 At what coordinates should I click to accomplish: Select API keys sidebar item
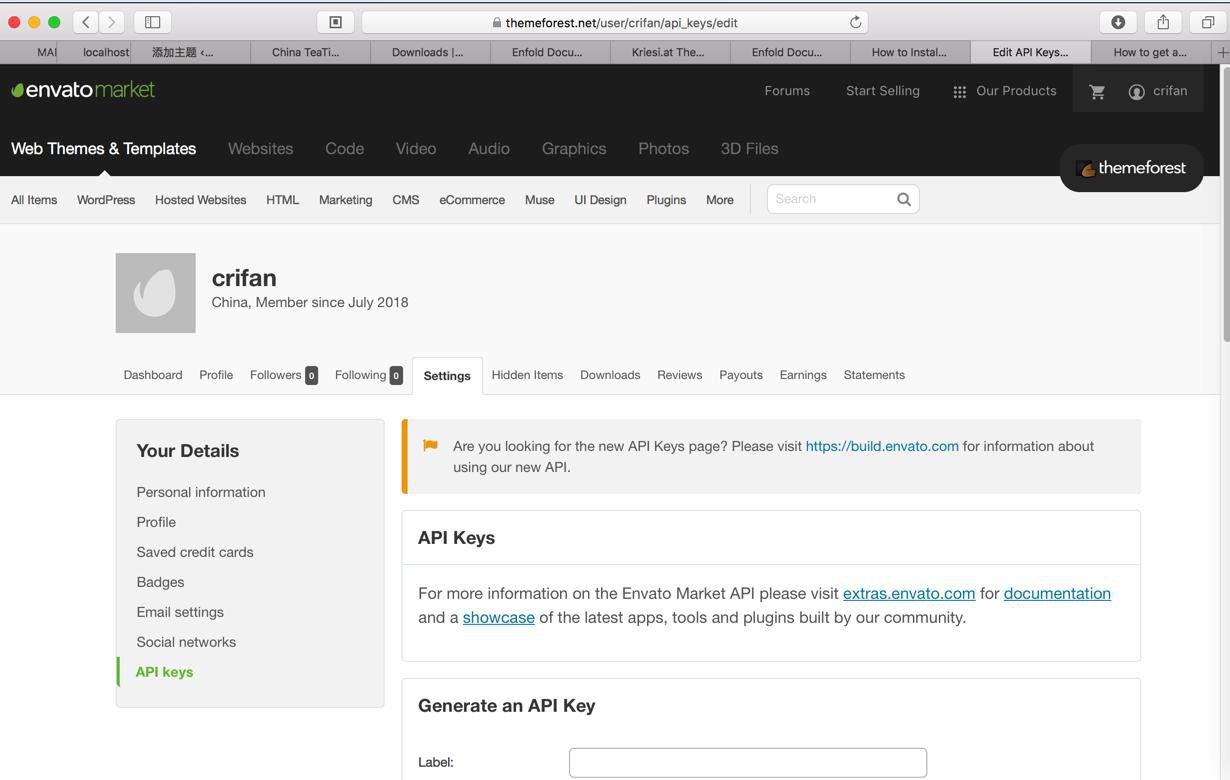coord(164,672)
